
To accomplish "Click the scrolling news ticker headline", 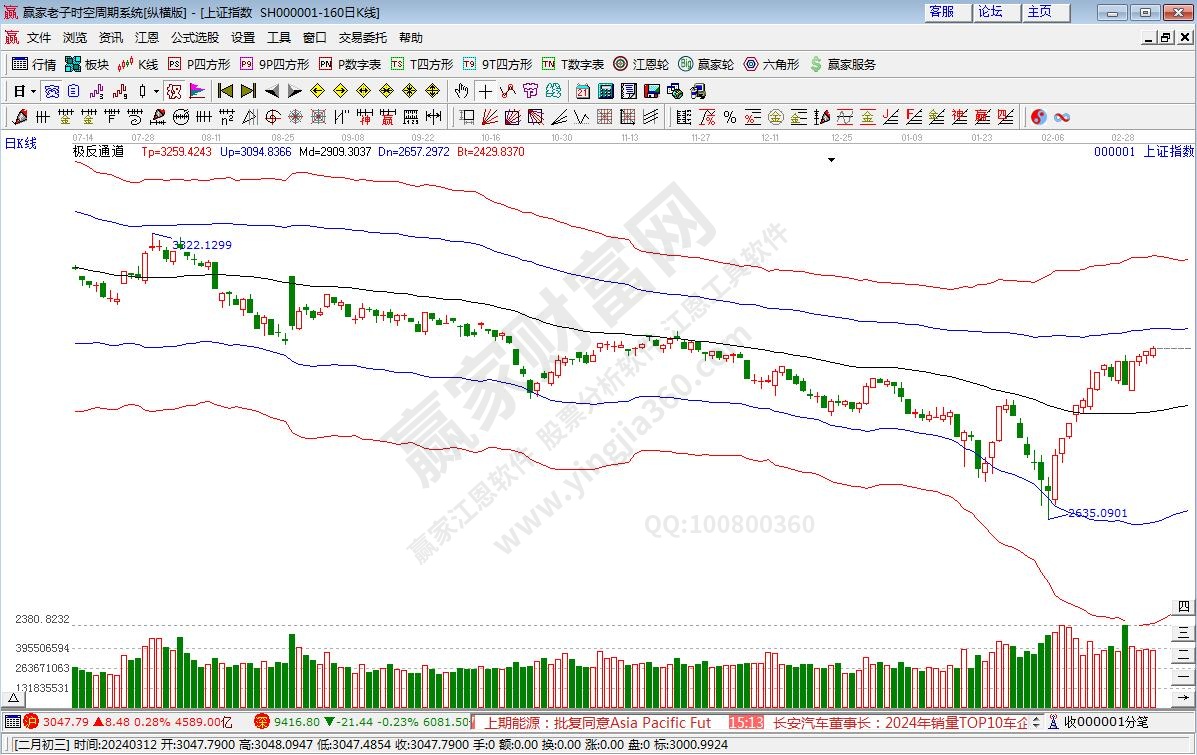I will [x=598, y=722].
